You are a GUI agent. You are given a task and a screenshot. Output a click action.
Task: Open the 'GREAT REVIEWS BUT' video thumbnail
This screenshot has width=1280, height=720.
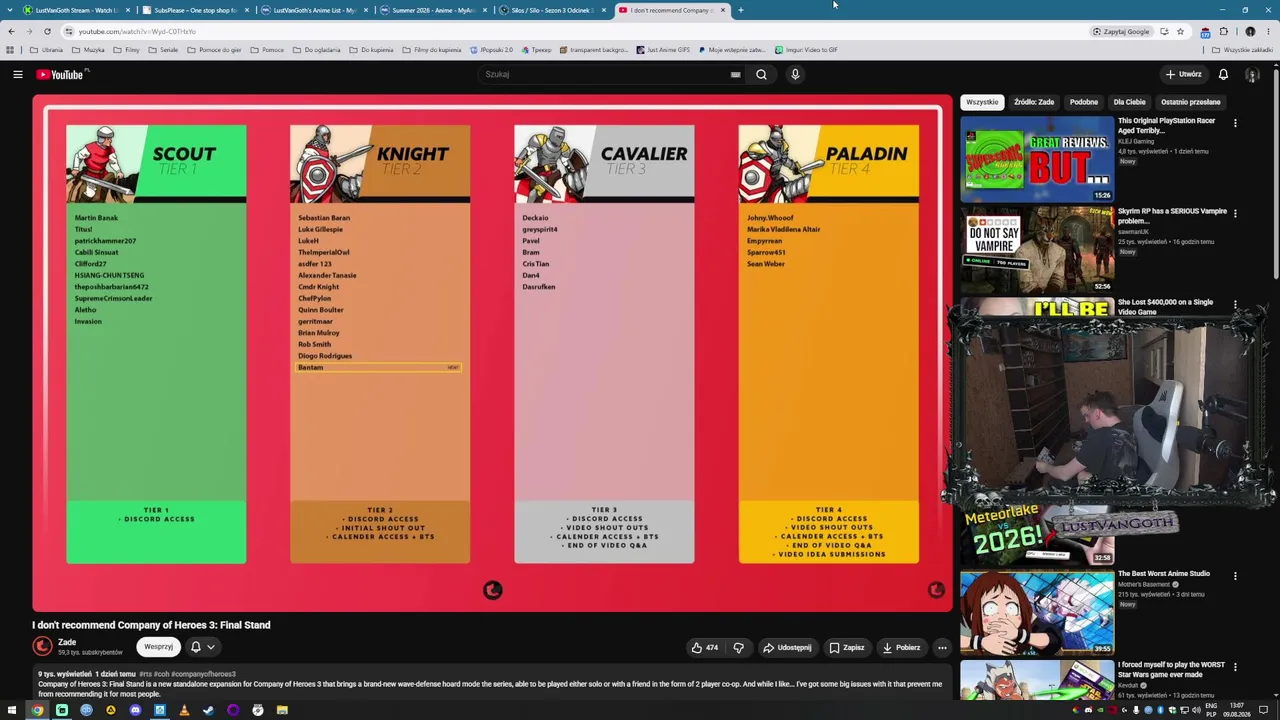1037,159
